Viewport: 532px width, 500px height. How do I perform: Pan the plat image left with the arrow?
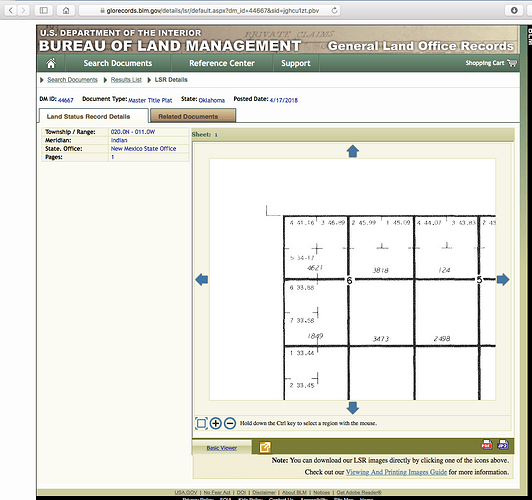(202, 280)
